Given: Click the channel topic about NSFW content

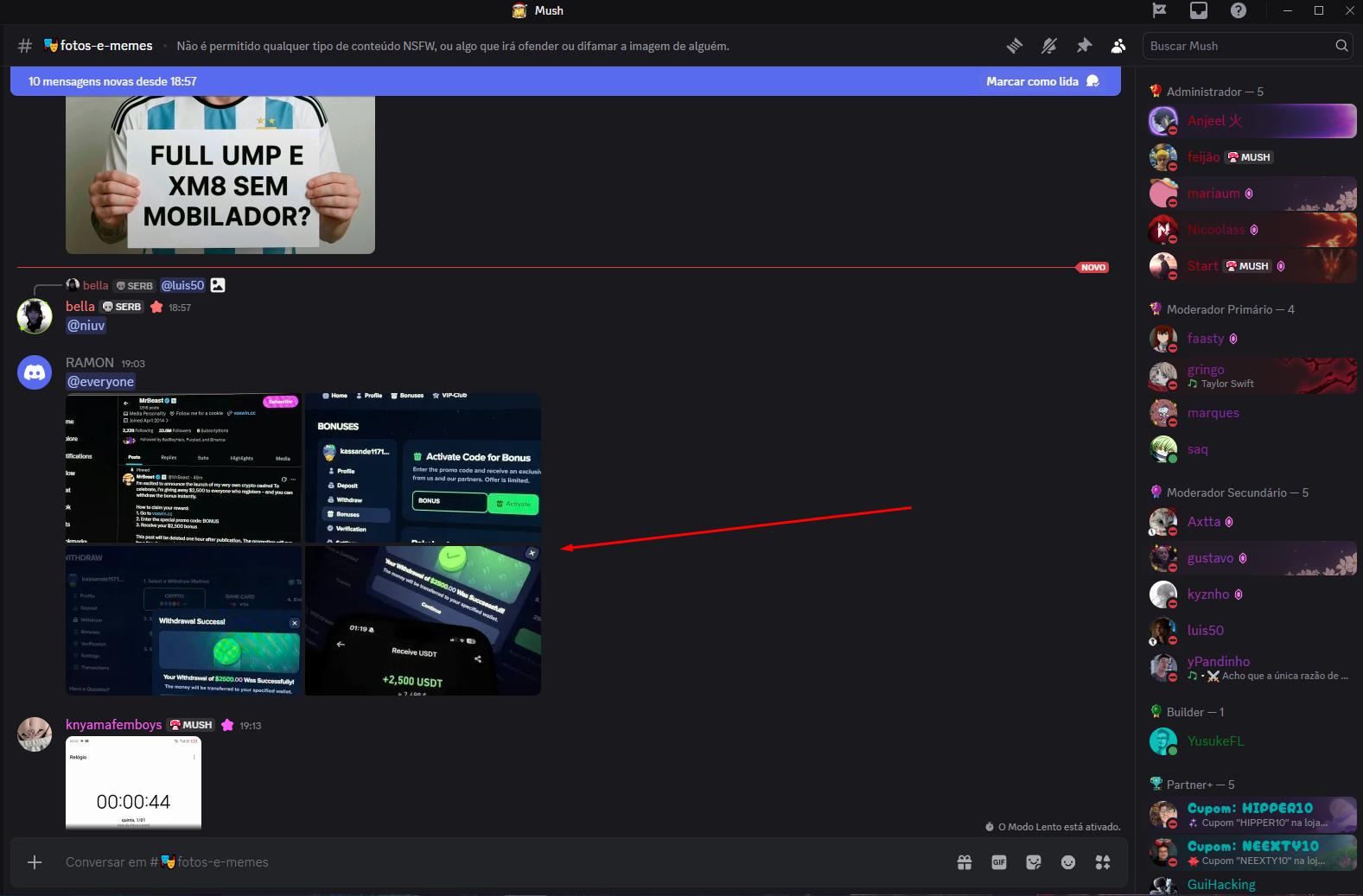Looking at the screenshot, I should (x=453, y=46).
